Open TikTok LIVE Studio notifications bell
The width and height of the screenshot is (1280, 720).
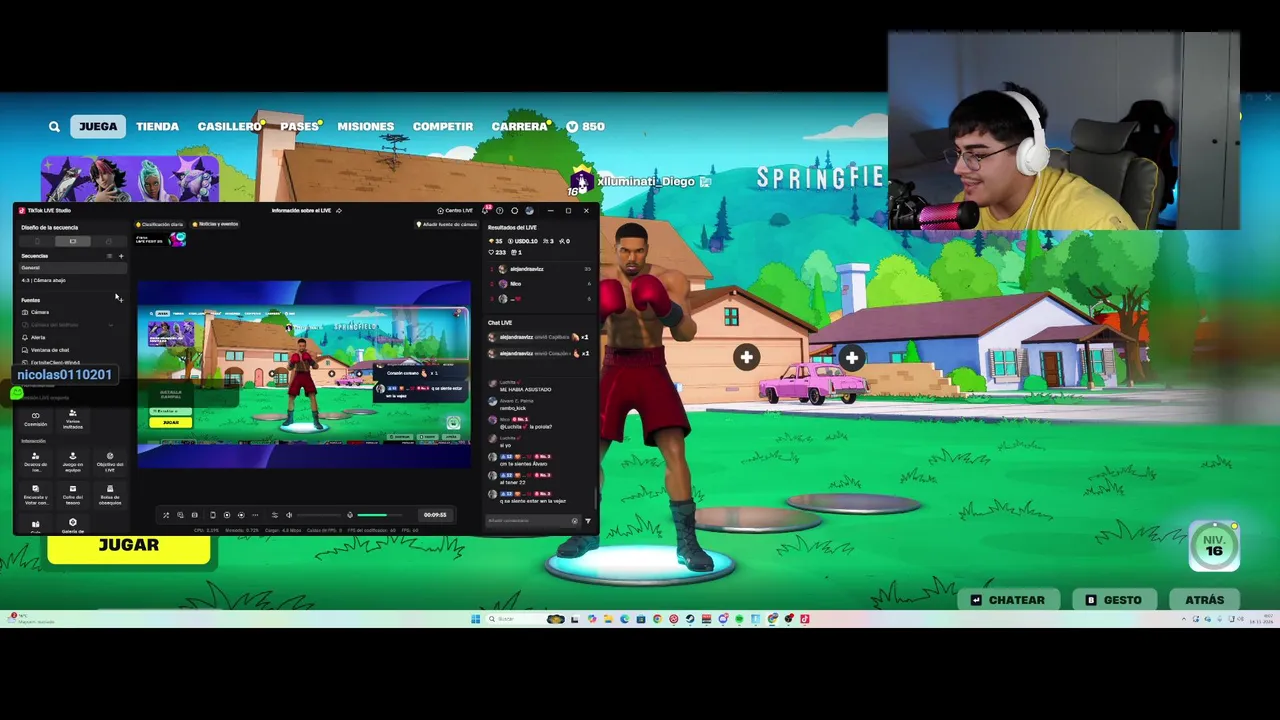[485, 211]
